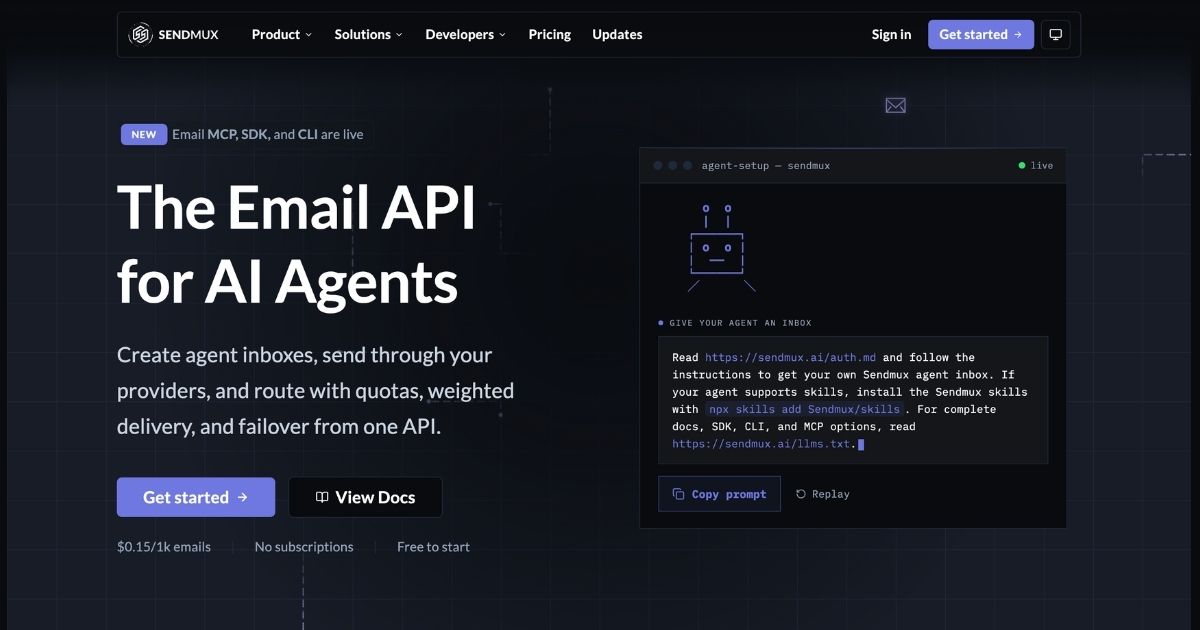This screenshot has height=630, width=1200.
Task: Expand the Solutions chevron arrow
Action: pyautogui.click(x=399, y=35)
